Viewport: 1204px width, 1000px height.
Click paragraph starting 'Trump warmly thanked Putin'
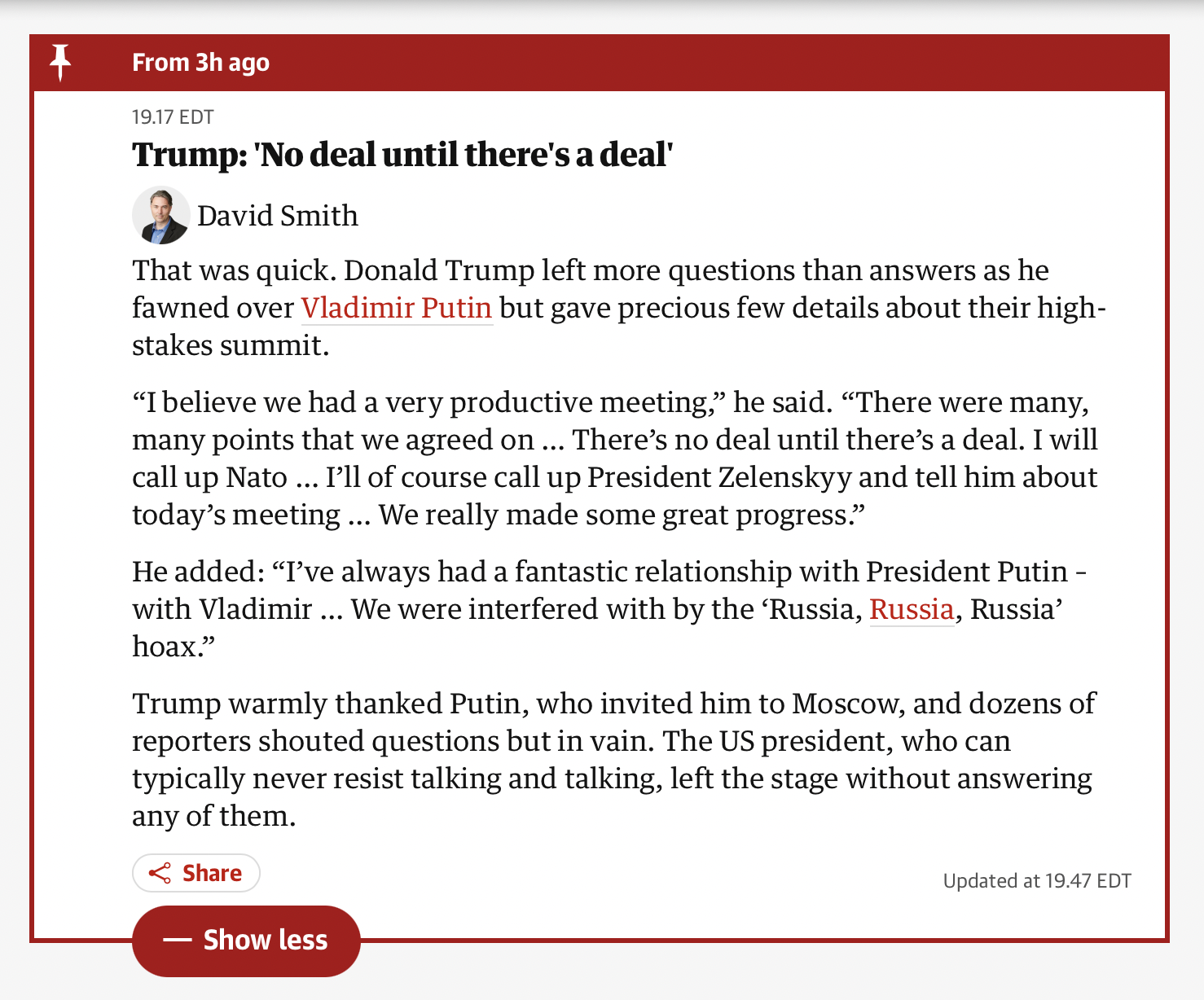tap(613, 760)
